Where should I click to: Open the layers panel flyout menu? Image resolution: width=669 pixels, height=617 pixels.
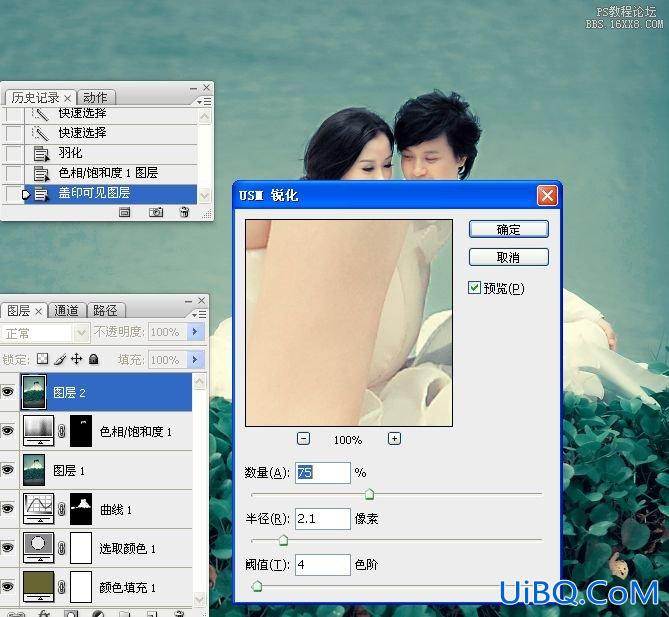199,314
